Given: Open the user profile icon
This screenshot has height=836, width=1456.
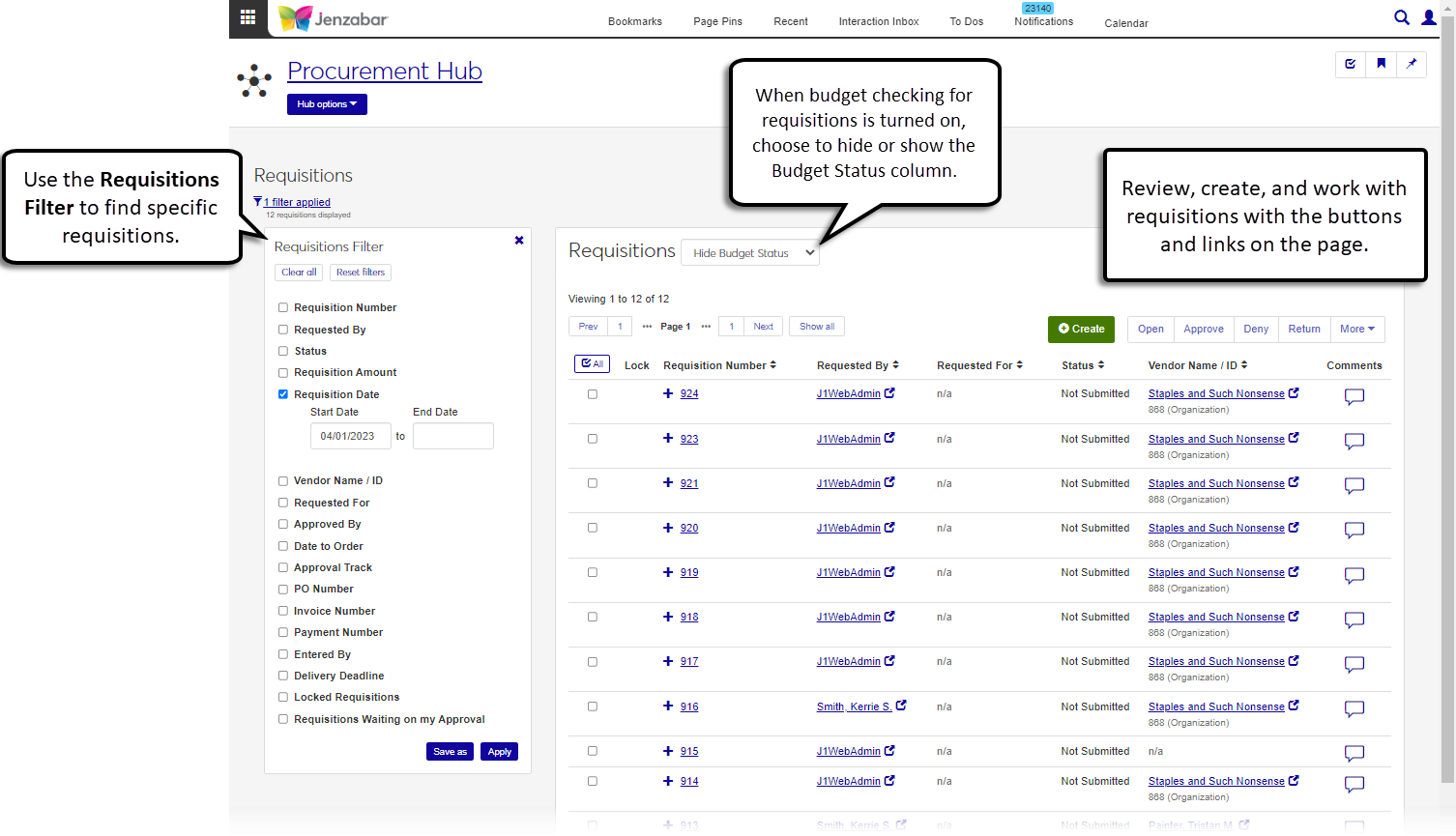Looking at the screenshot, I should pyautogui.click(x=1429, y=17).
